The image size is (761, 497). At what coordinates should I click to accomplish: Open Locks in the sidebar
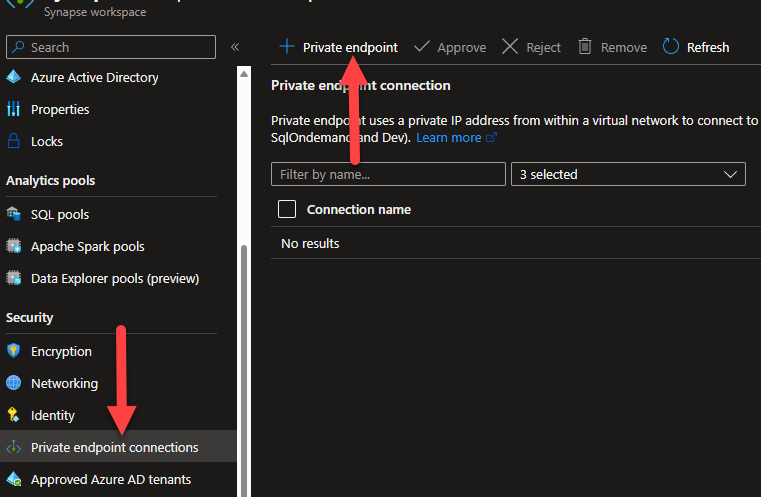(47, 141)
